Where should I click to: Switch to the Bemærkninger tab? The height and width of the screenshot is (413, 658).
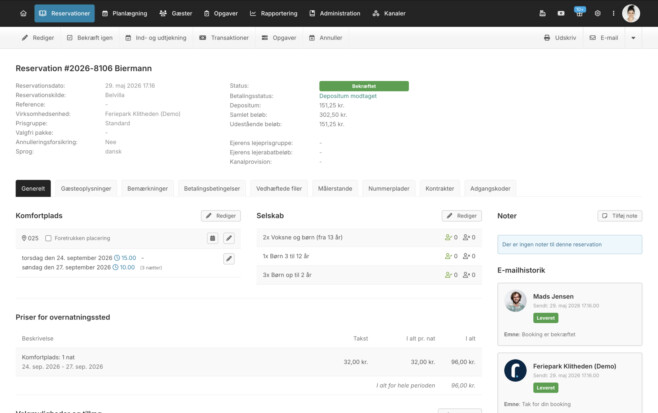(x=147, y=188)
